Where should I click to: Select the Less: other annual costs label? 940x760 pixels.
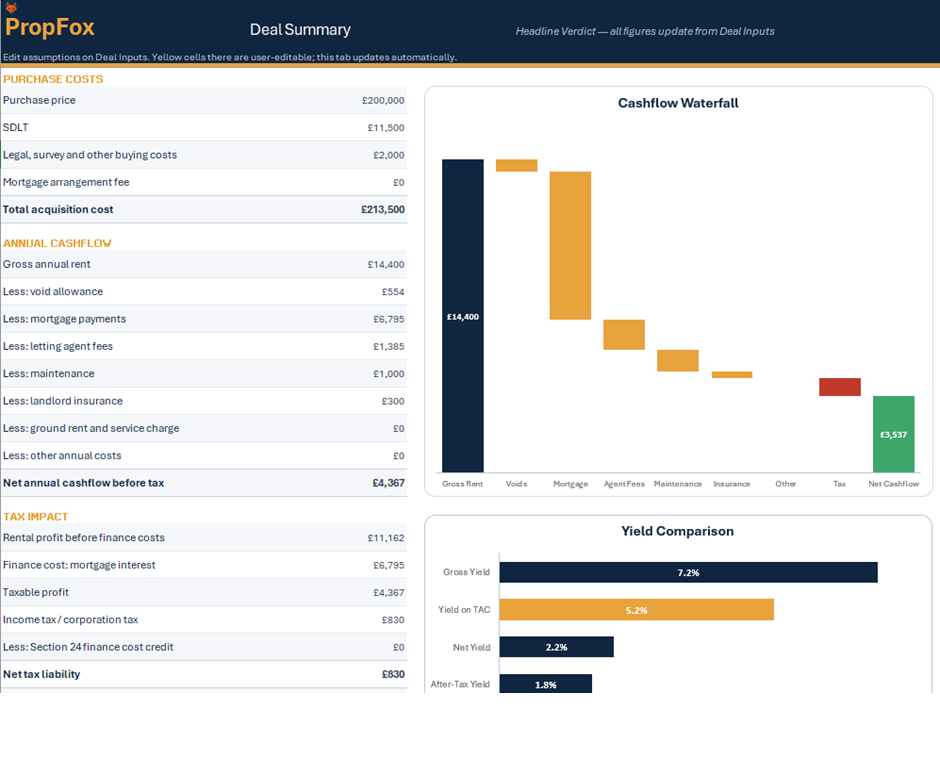pos(62,456)
